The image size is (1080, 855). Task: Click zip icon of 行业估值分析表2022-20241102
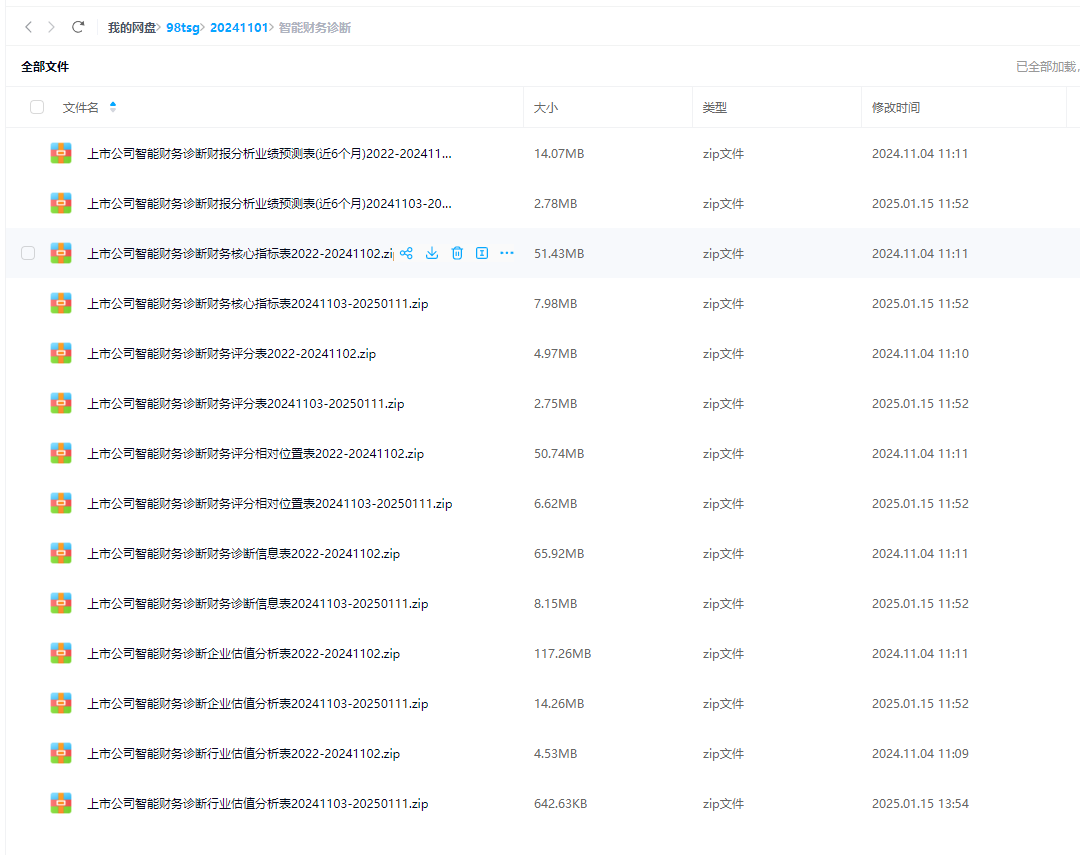tap(61, 753)
